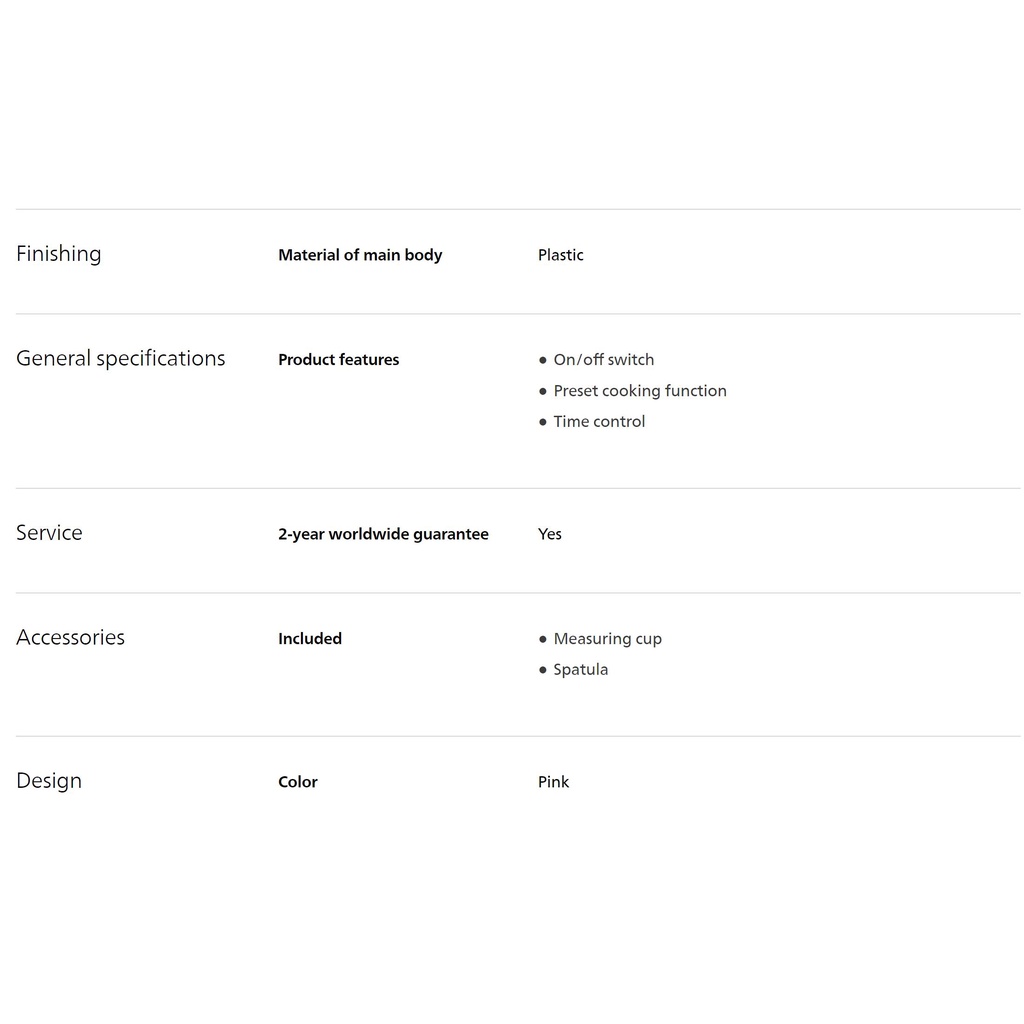Screen dimensions: 1024x1024
Task: Click the 'Pink' color value
Action: (x=553, y=782)
